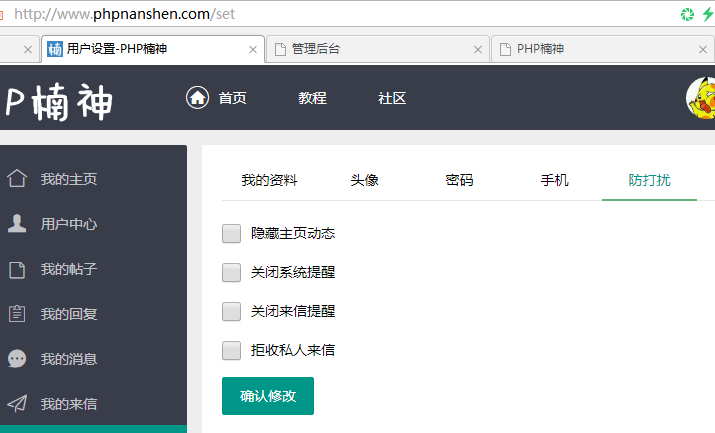
Task: Click the 关闭系统提醒 label text
Action: pyautogui.click(x=293, y=273)
